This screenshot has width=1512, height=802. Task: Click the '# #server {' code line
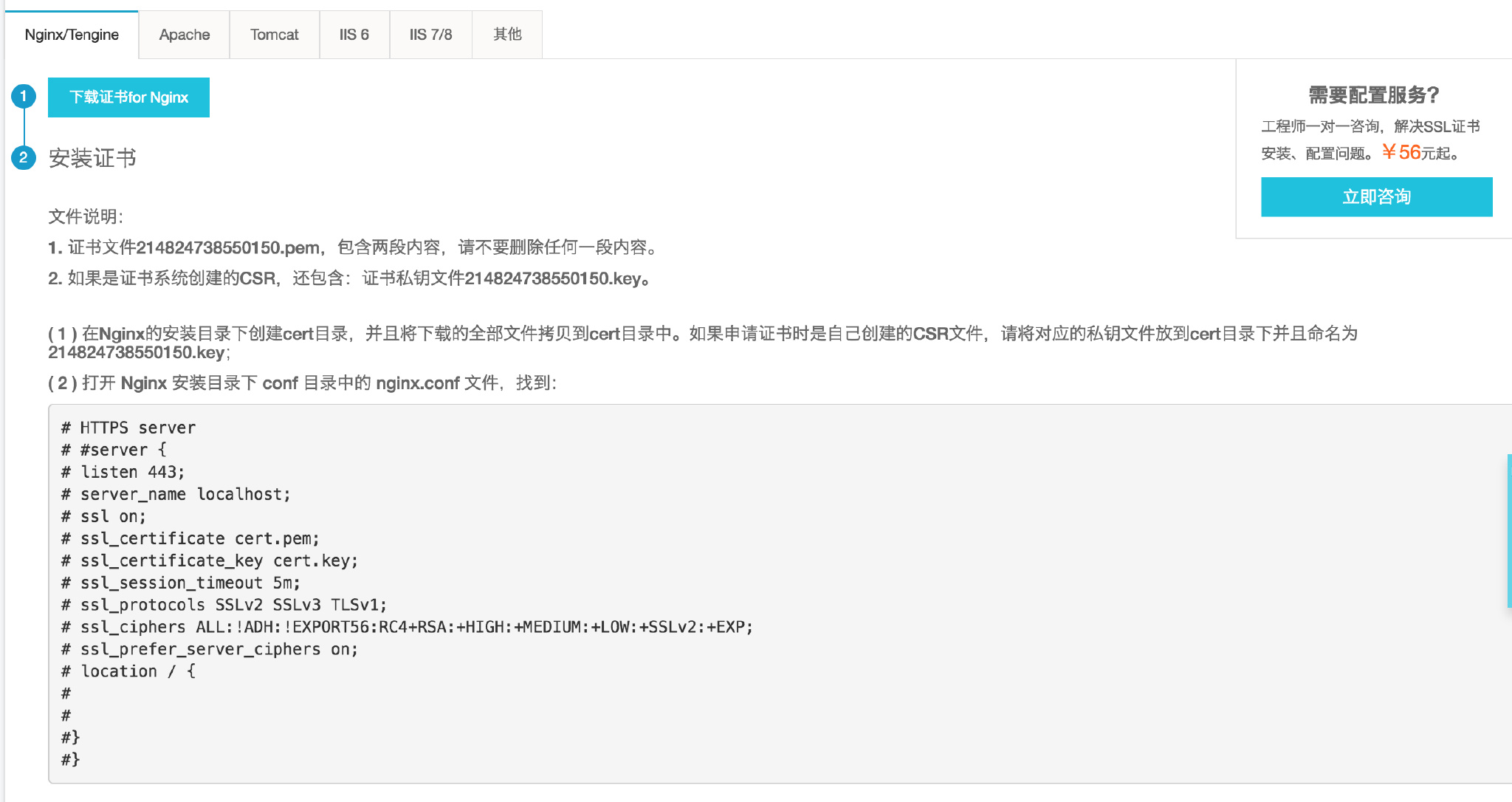pyautogui.click(x=114, y=450)
